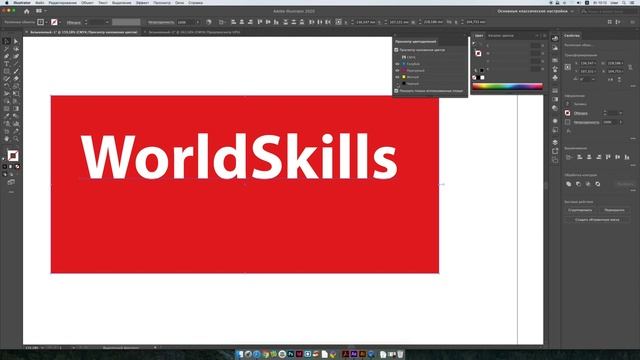This screenshot has width=640, height=360.
Task: Open the Arrange Documents dropdown
Action: point(41,11)
